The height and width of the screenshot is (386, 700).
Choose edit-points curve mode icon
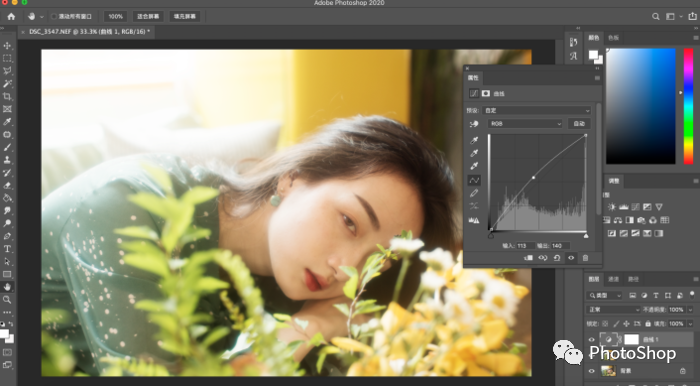(474, 180)
